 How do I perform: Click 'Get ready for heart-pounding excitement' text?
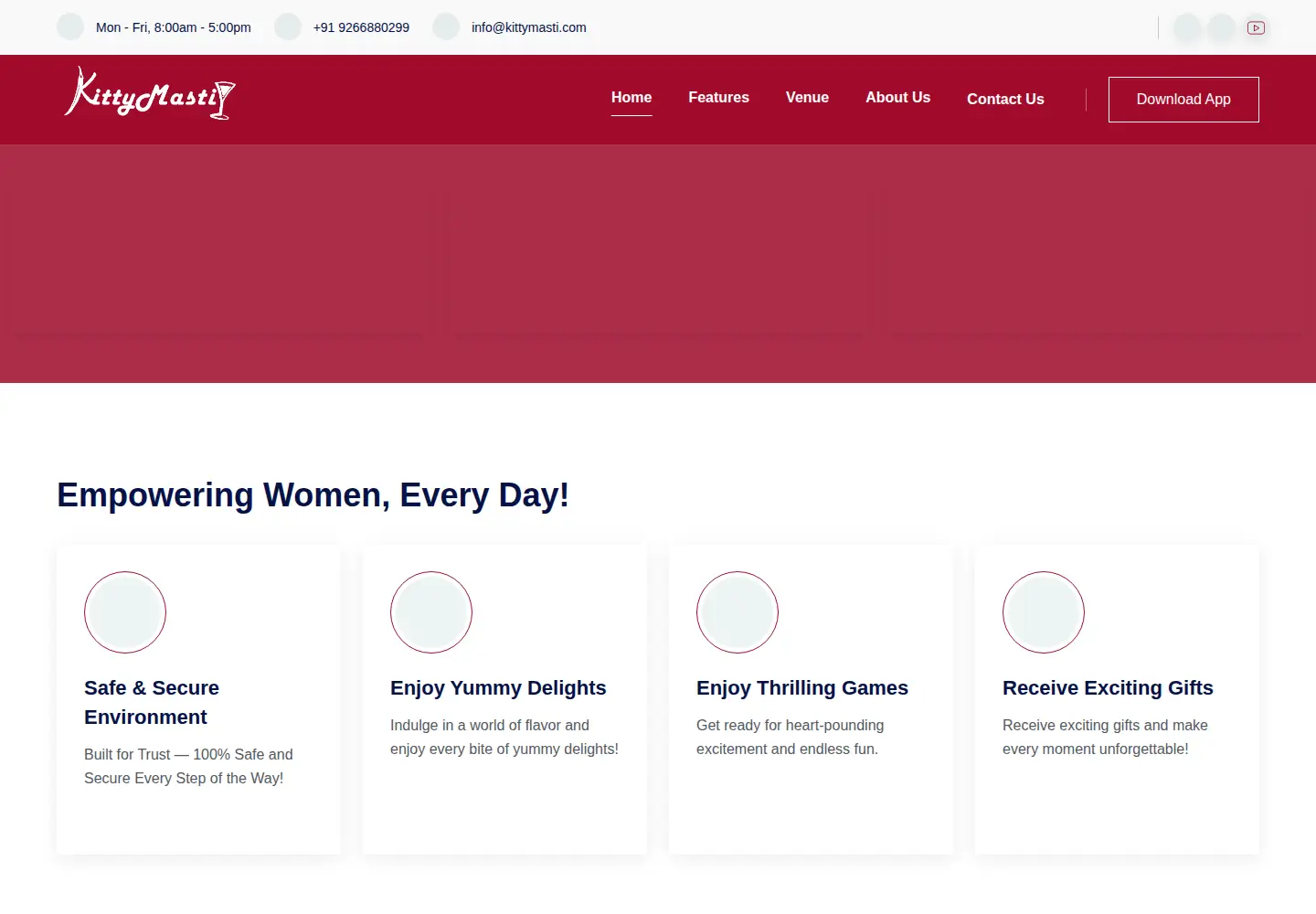tap(791, 737)
